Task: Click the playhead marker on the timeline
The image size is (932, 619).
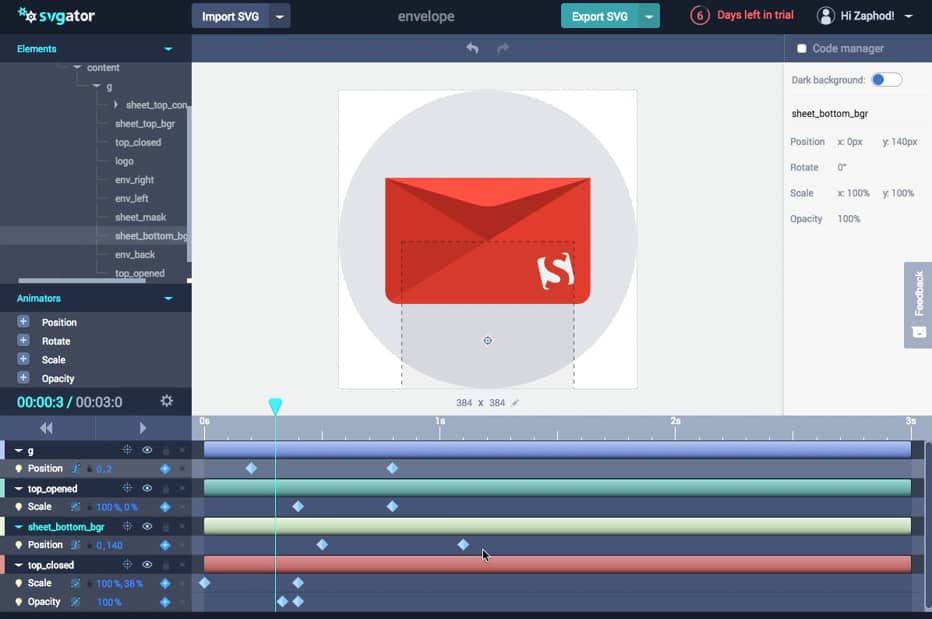Action: tap(275, 406)
